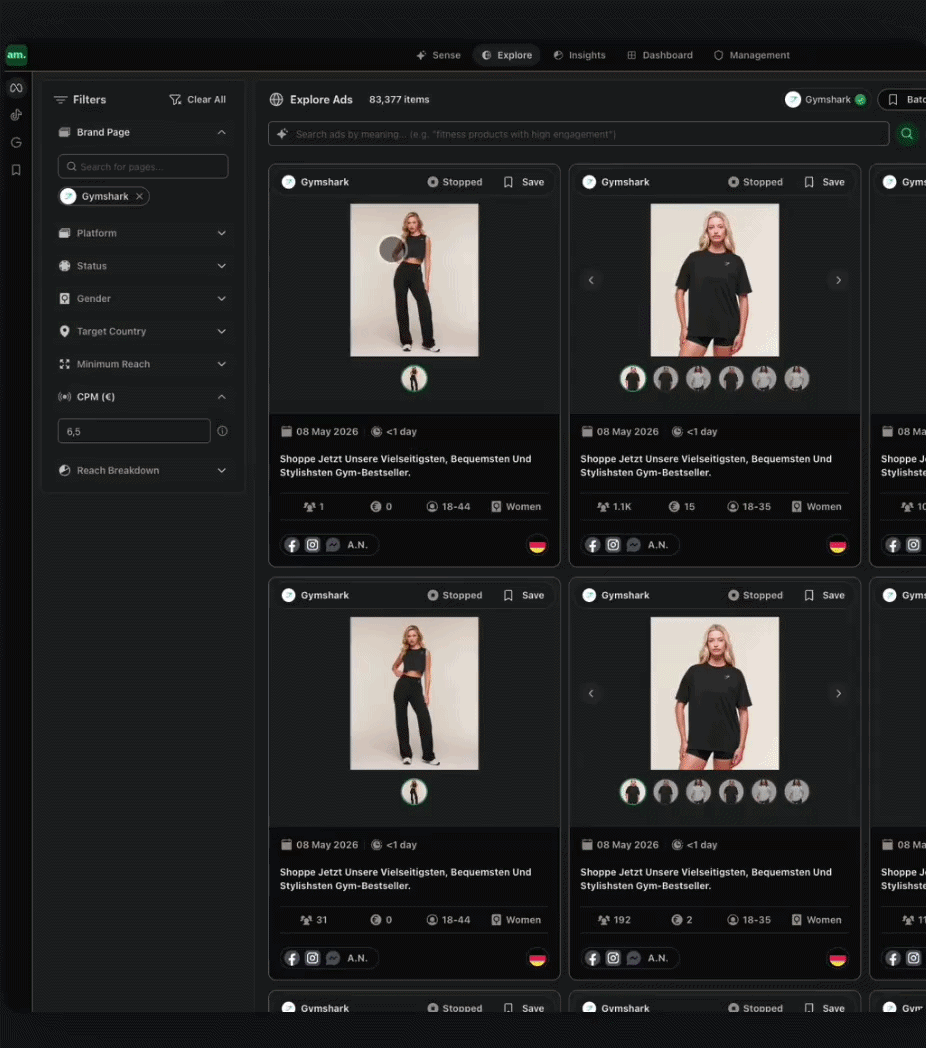The width and height of the screenshot is (926, 1048).
Task: Click the Women label on reach 31 ad
Action: click(x=516, y=920)
